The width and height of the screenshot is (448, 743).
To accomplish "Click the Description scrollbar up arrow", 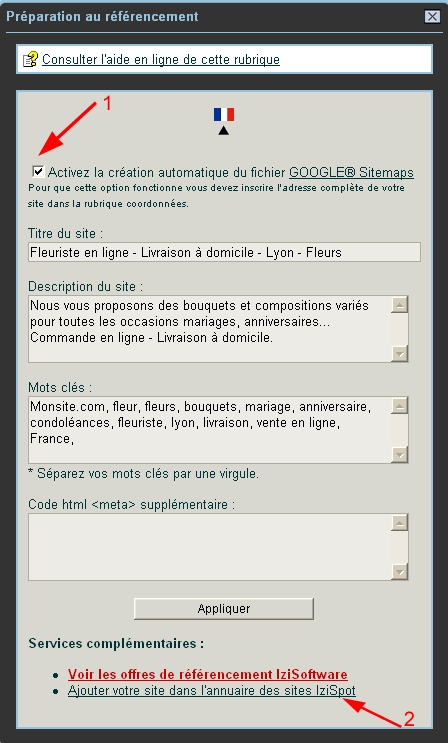I will 400,305.
